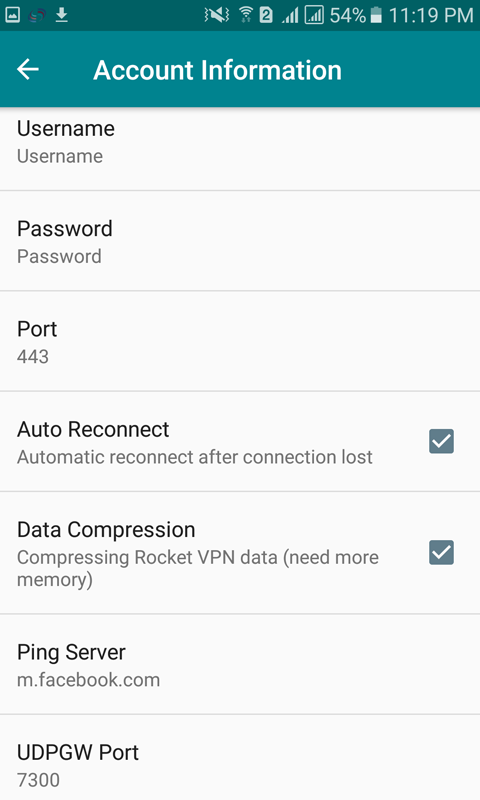Viewport: 480px width, 800px height.
Task: Tap the image notification icon in status bar
Action: [13, 15]
